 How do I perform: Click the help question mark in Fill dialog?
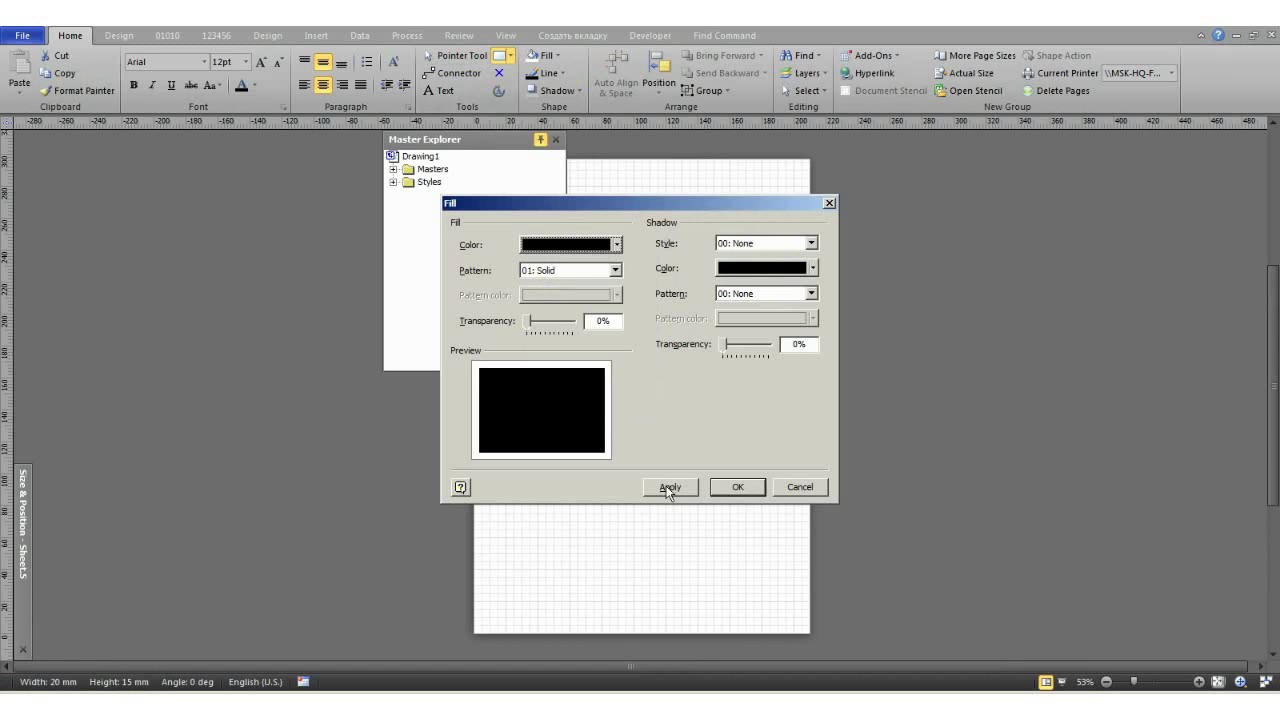[461, 487]
